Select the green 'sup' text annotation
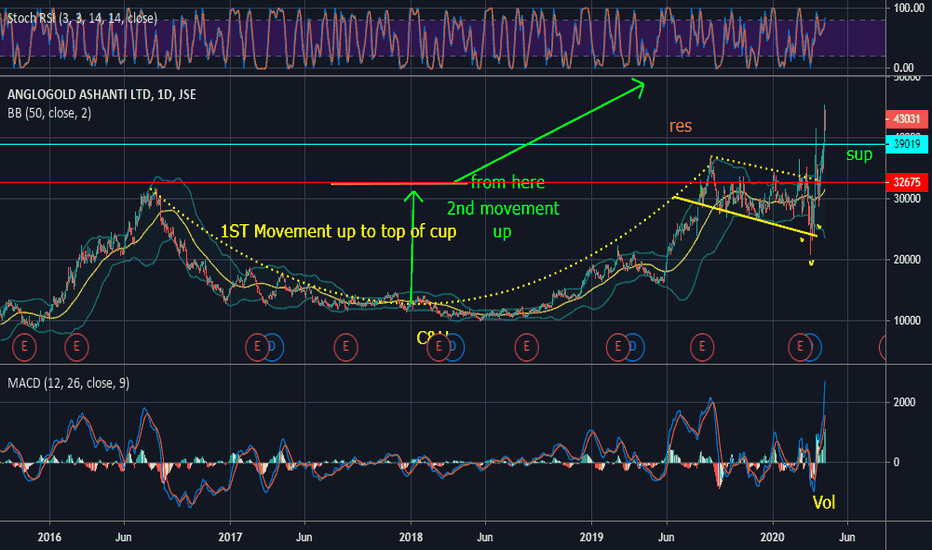The height and width of the screenshot is (550, 932). click(859, 155)
